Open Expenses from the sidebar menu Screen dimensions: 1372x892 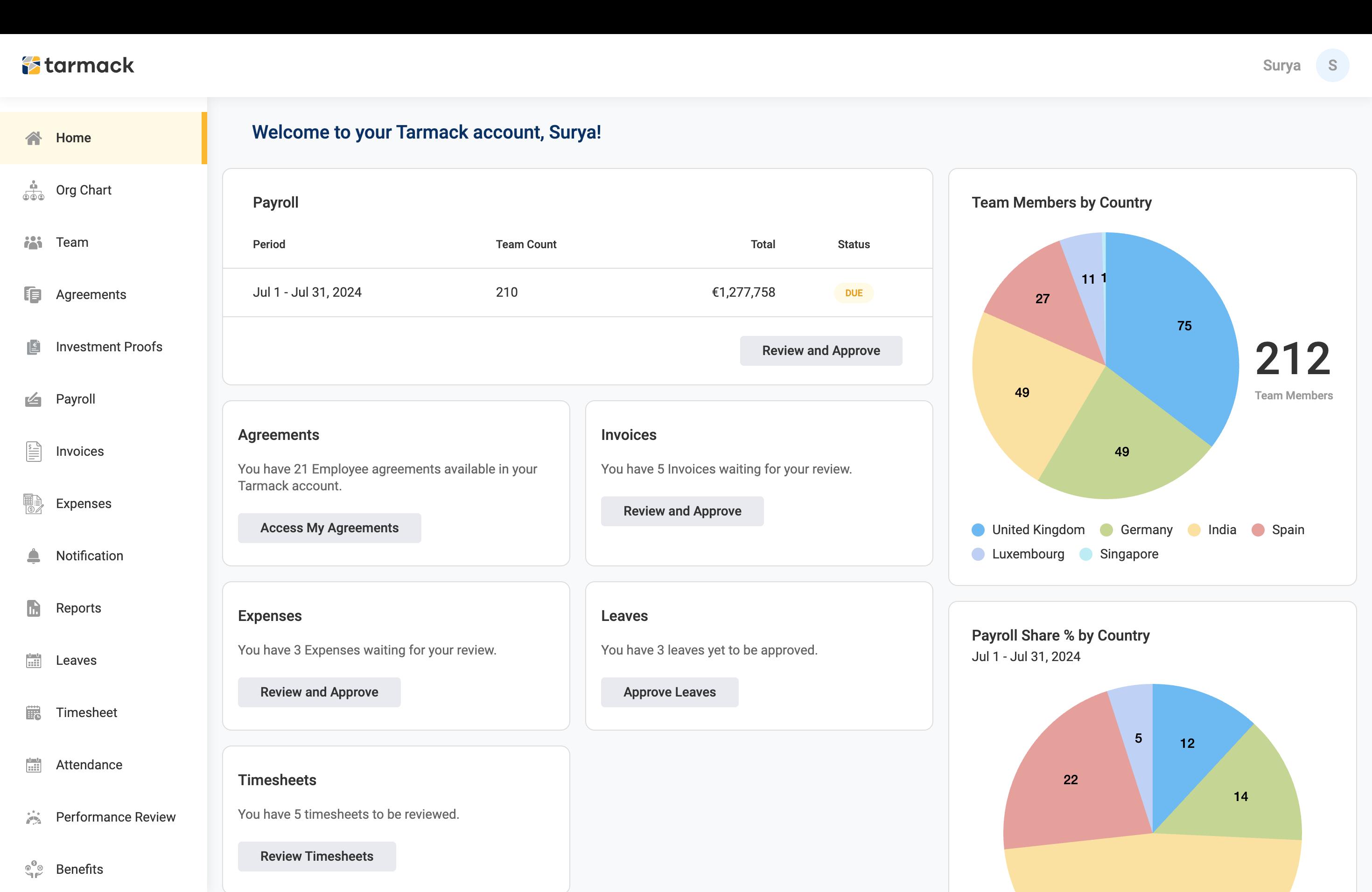tap(84, 504)
